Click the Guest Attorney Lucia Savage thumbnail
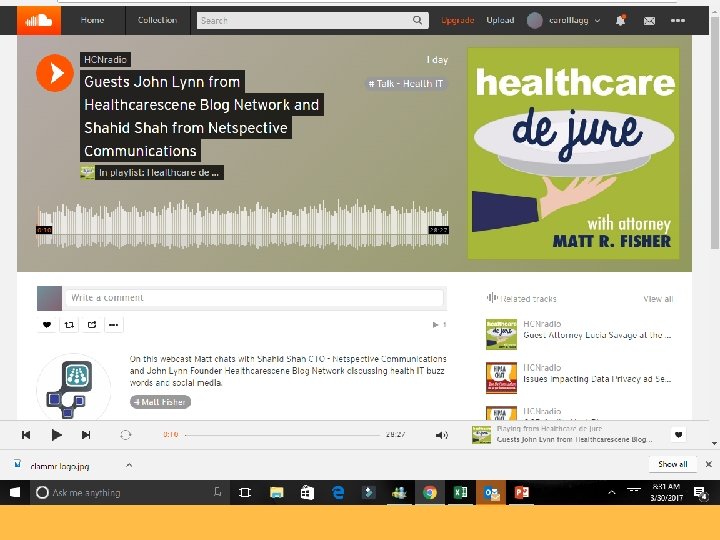This screenshot has width=720, height=540. tap(501, 334)
